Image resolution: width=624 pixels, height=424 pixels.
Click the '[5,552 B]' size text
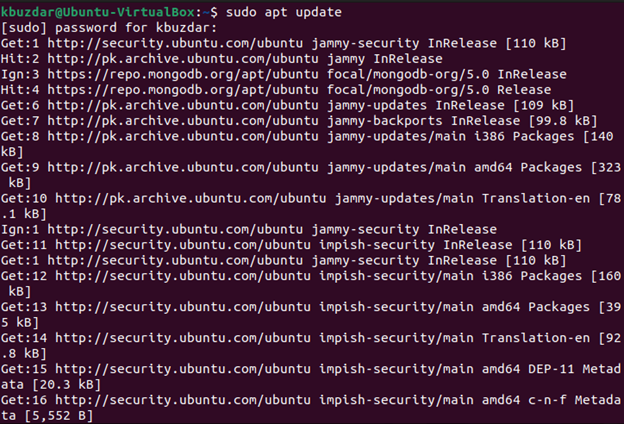(x=59, y=416)
